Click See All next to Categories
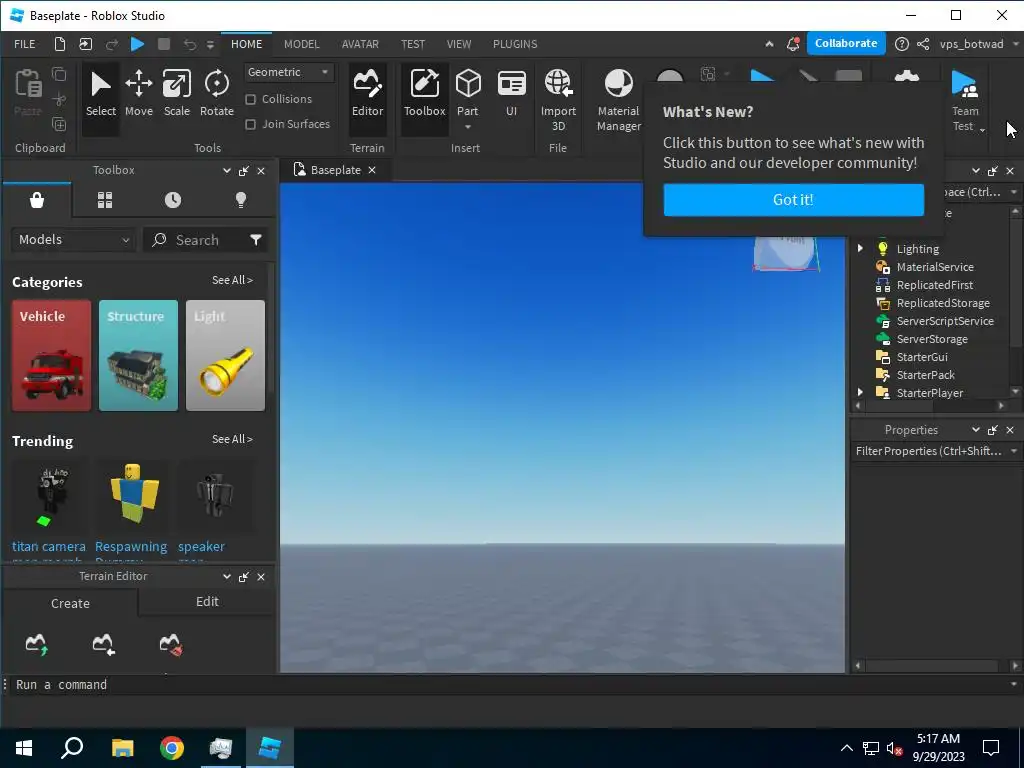This screenshot has height=768, width=1024. click(x=232, y=280)
